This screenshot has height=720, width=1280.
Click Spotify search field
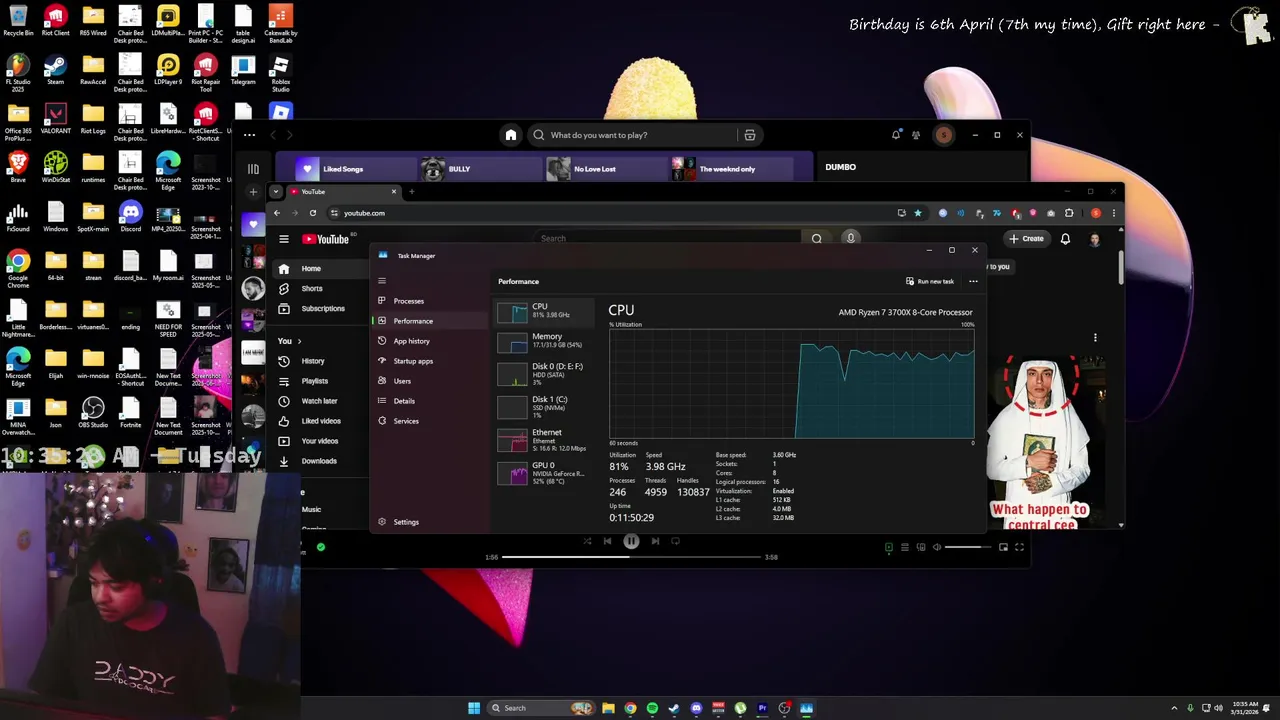(x=635, y=135)
